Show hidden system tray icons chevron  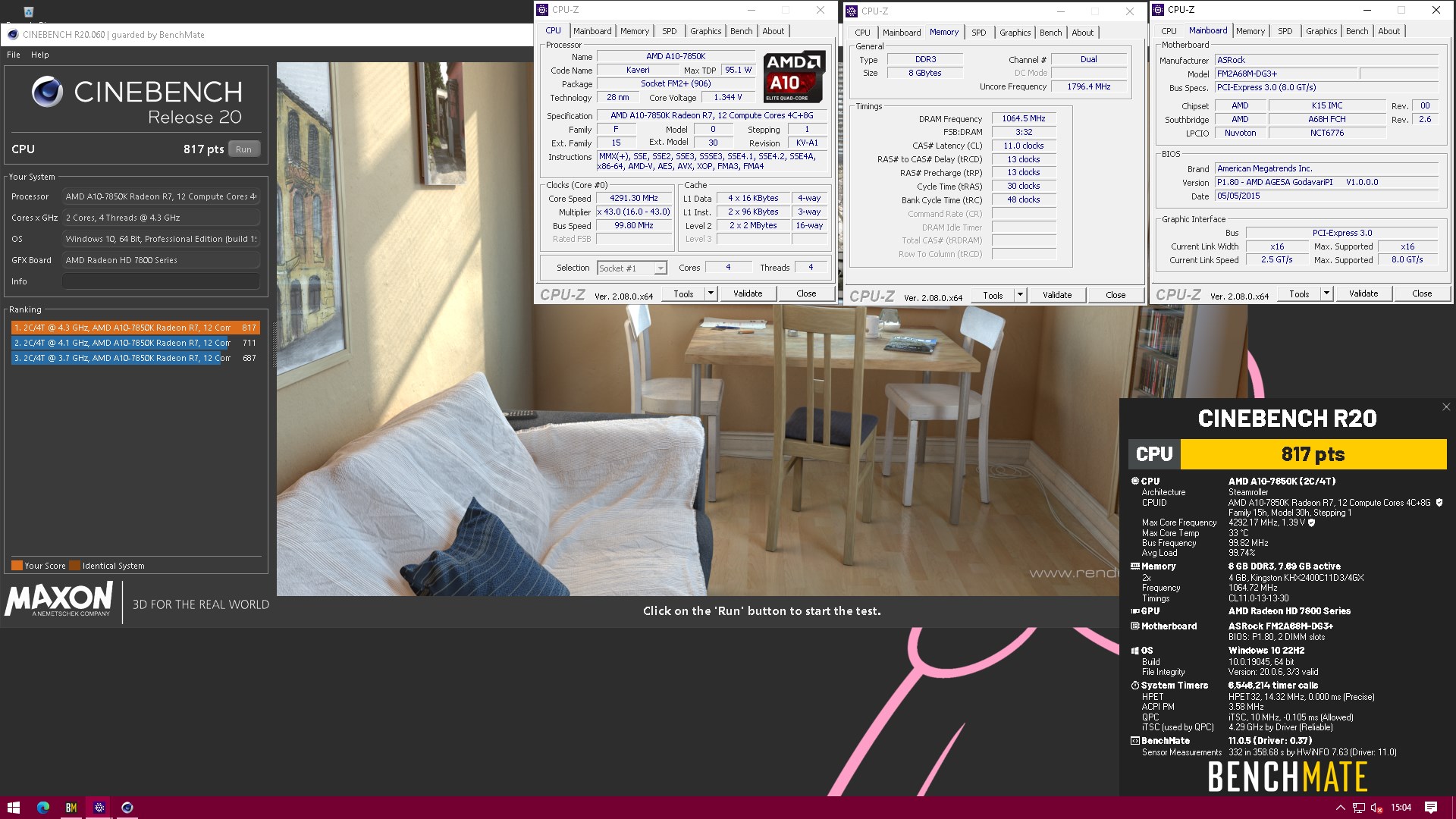(x=1340, y=808)
